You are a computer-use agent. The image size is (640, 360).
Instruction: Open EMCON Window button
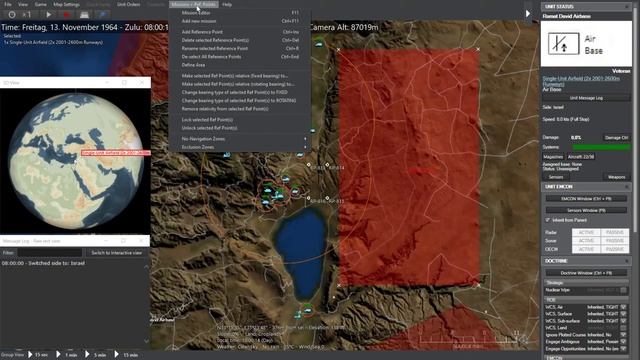(x=586, y=199)
